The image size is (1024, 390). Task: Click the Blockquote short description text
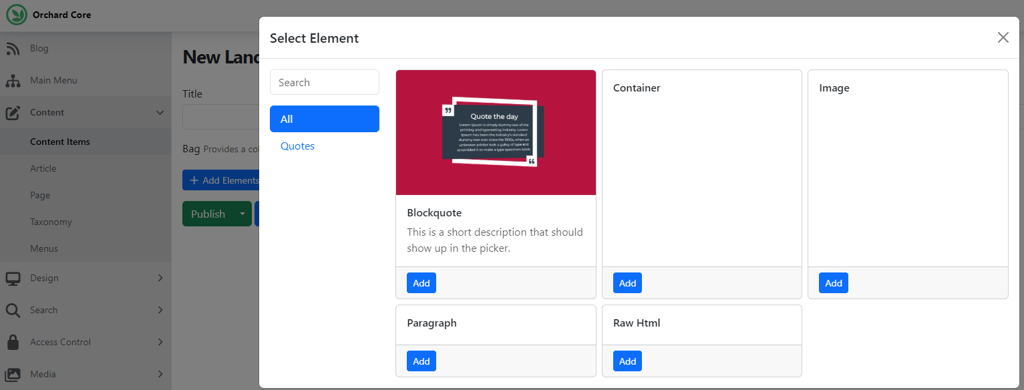point(495,240)
